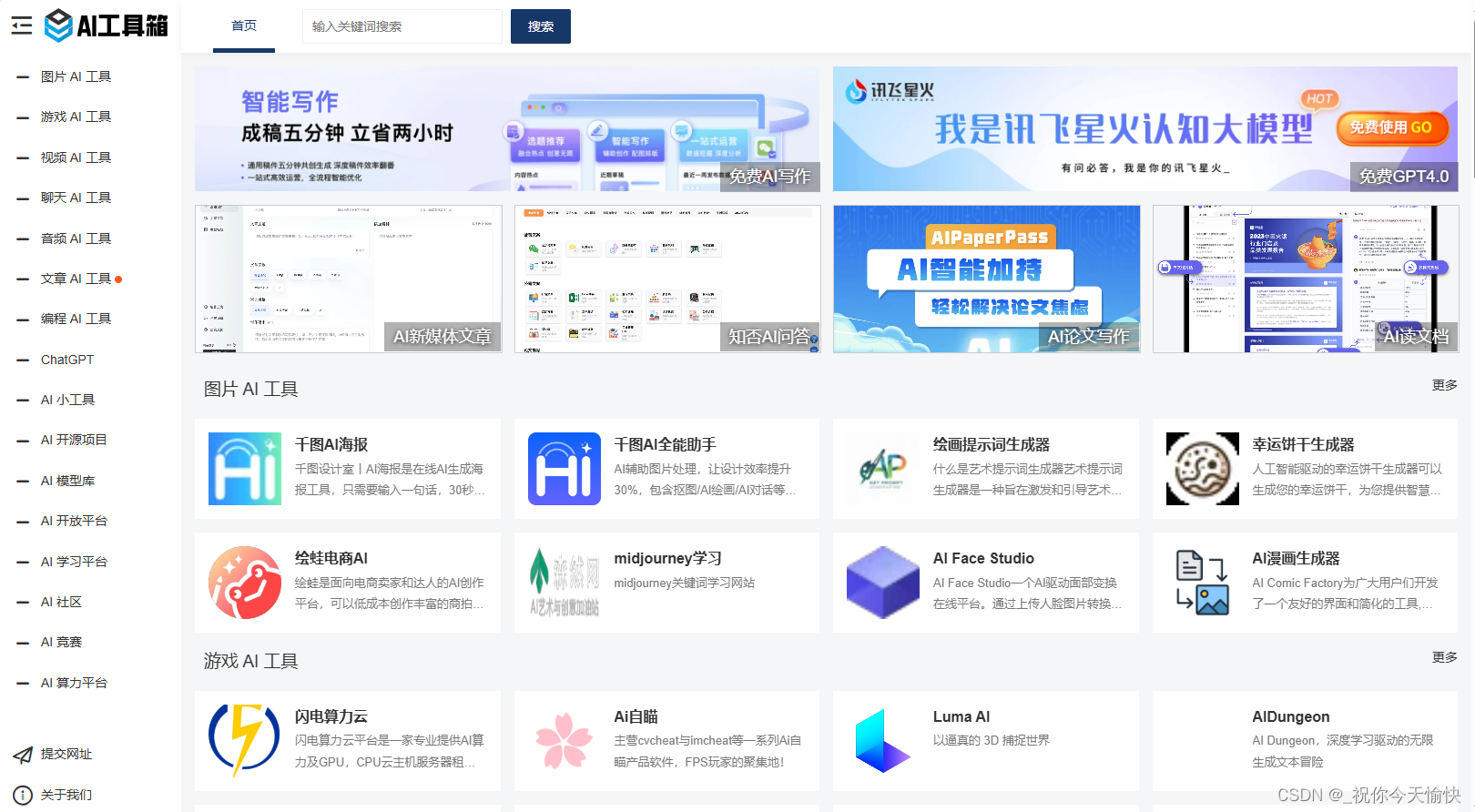Open the AIDungeon card
The image size is (1475, 812).
pyautogui.click(x=1306, y=740)
